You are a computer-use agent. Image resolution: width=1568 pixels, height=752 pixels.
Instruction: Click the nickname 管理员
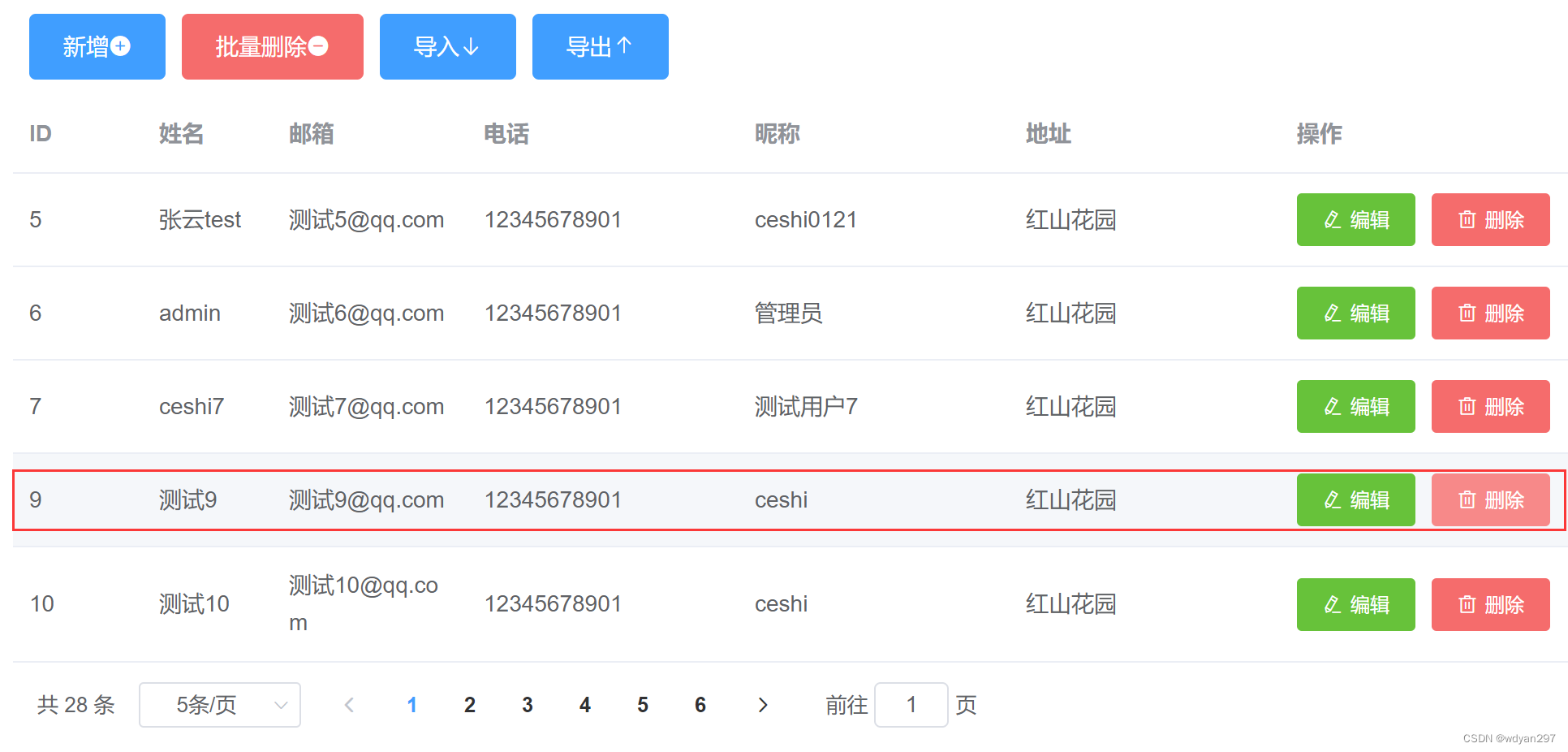[789, 313]
